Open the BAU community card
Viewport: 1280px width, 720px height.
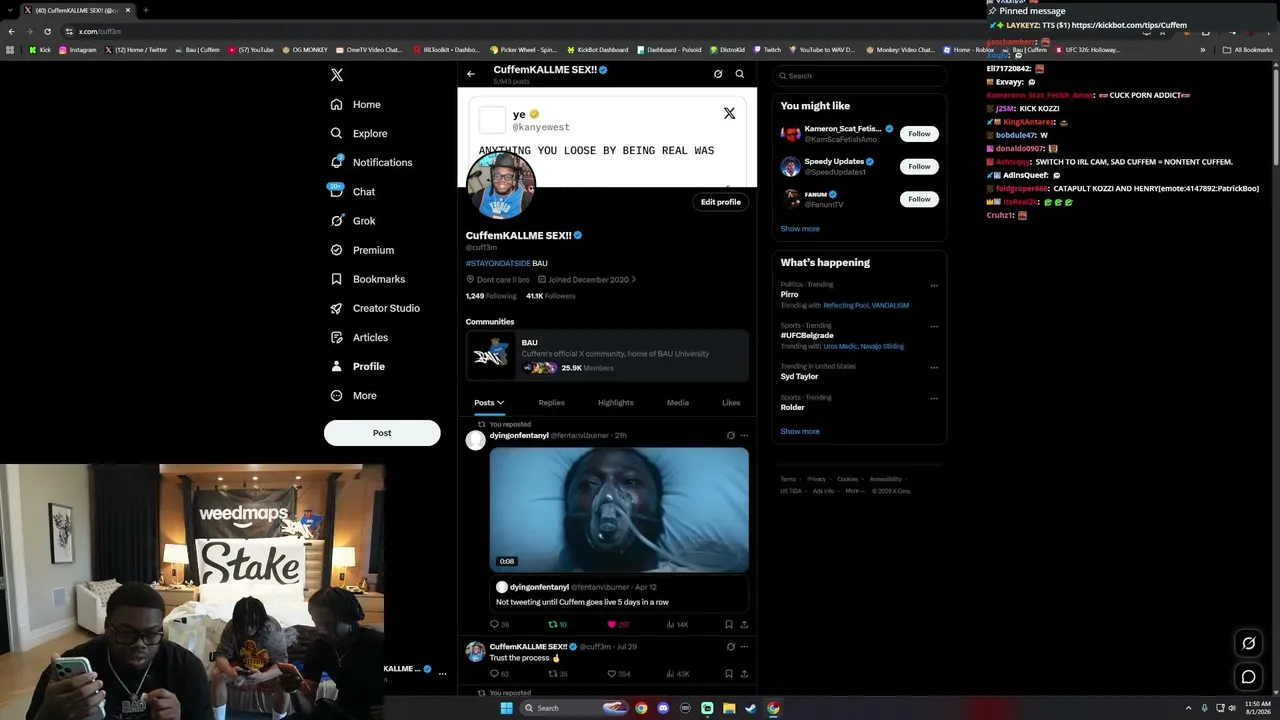coord(607,355)
